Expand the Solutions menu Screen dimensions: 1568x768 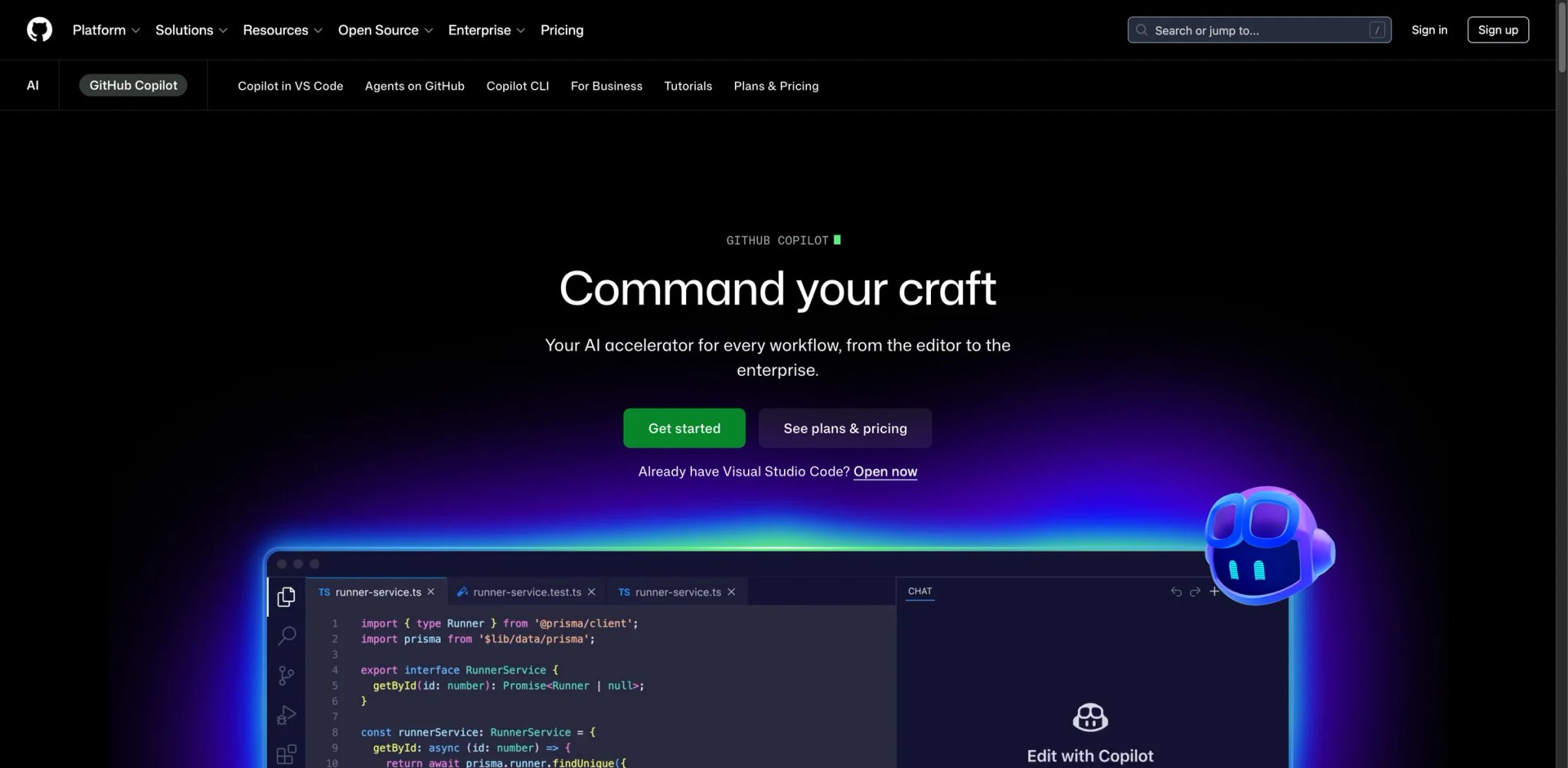(191, 30)
